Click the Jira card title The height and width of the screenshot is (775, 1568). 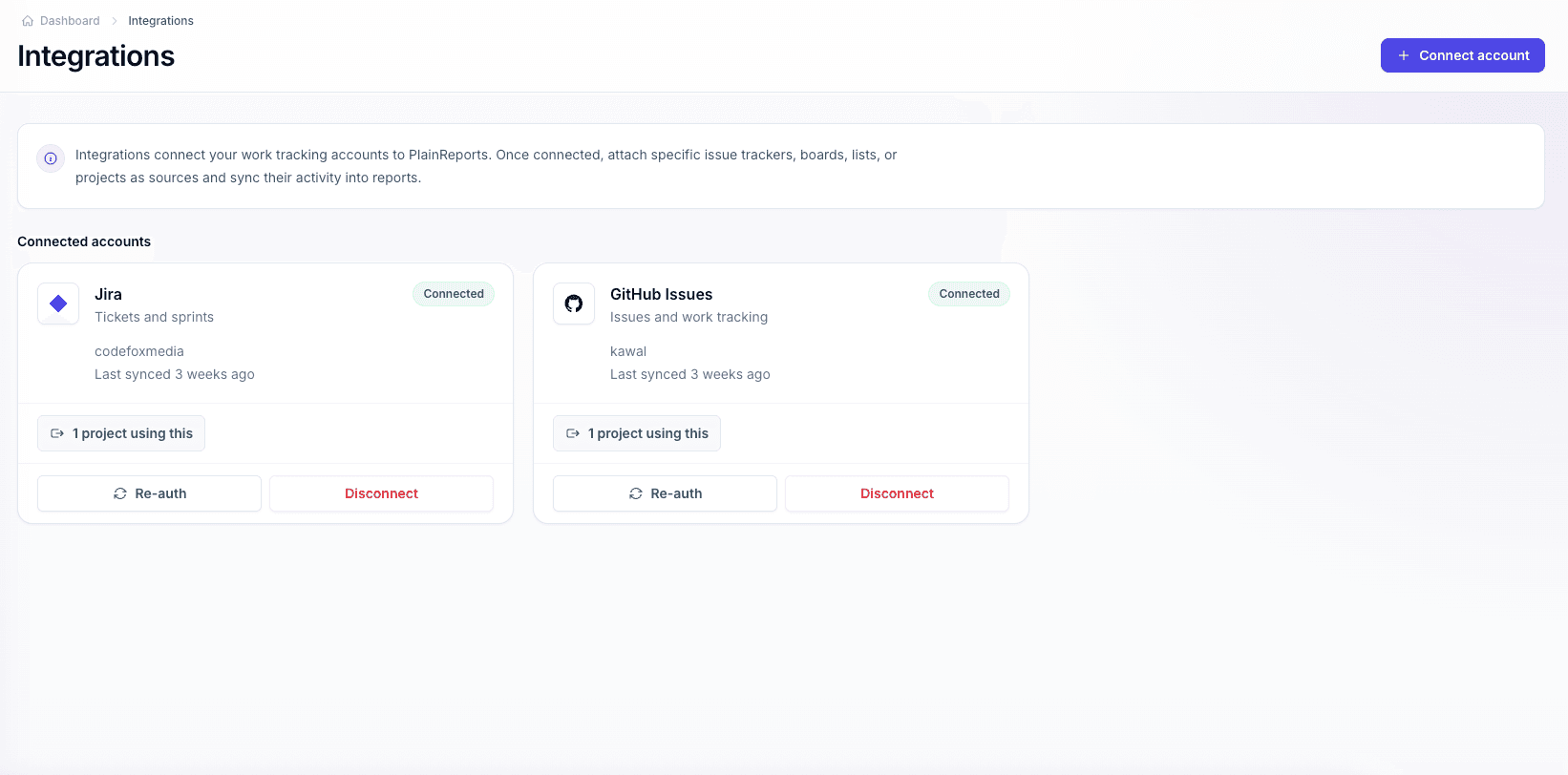108,294
